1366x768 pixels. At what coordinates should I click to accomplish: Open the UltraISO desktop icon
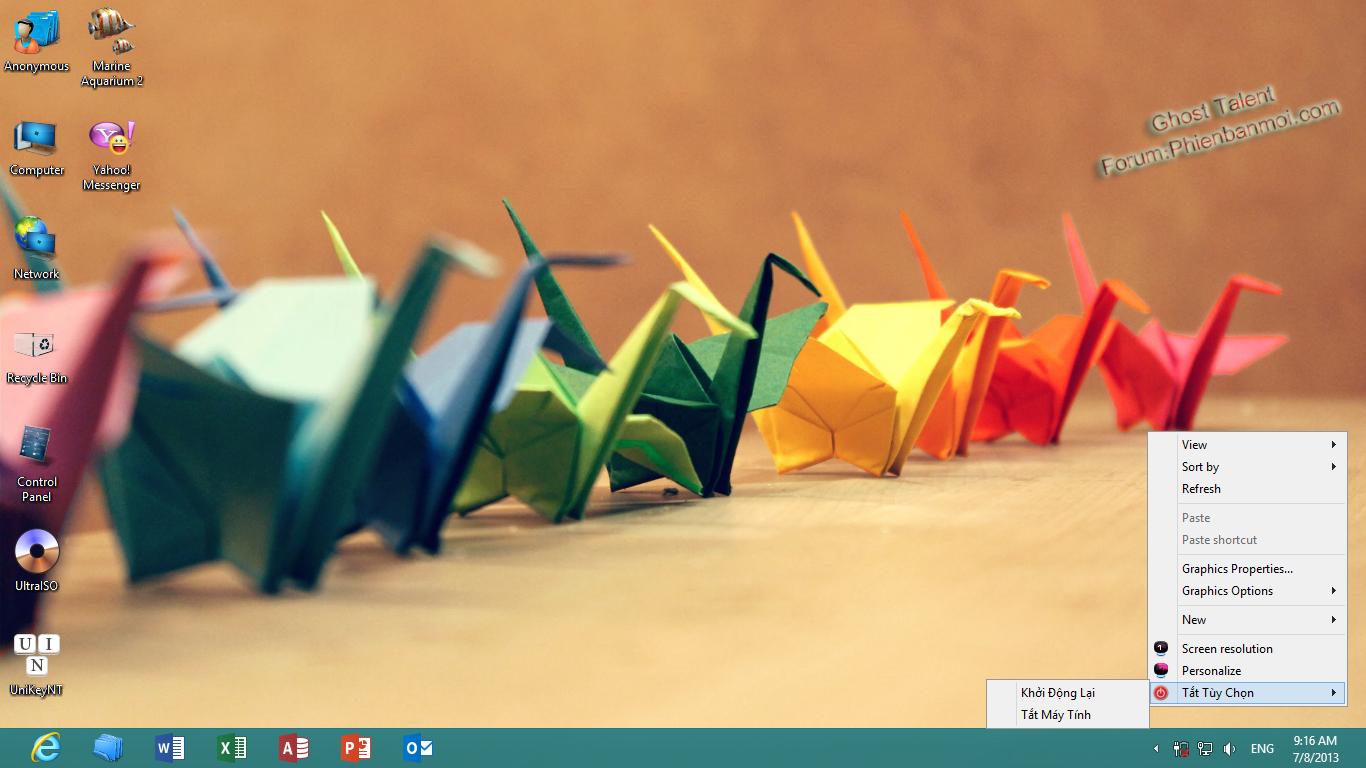click(x=37, y=551)
